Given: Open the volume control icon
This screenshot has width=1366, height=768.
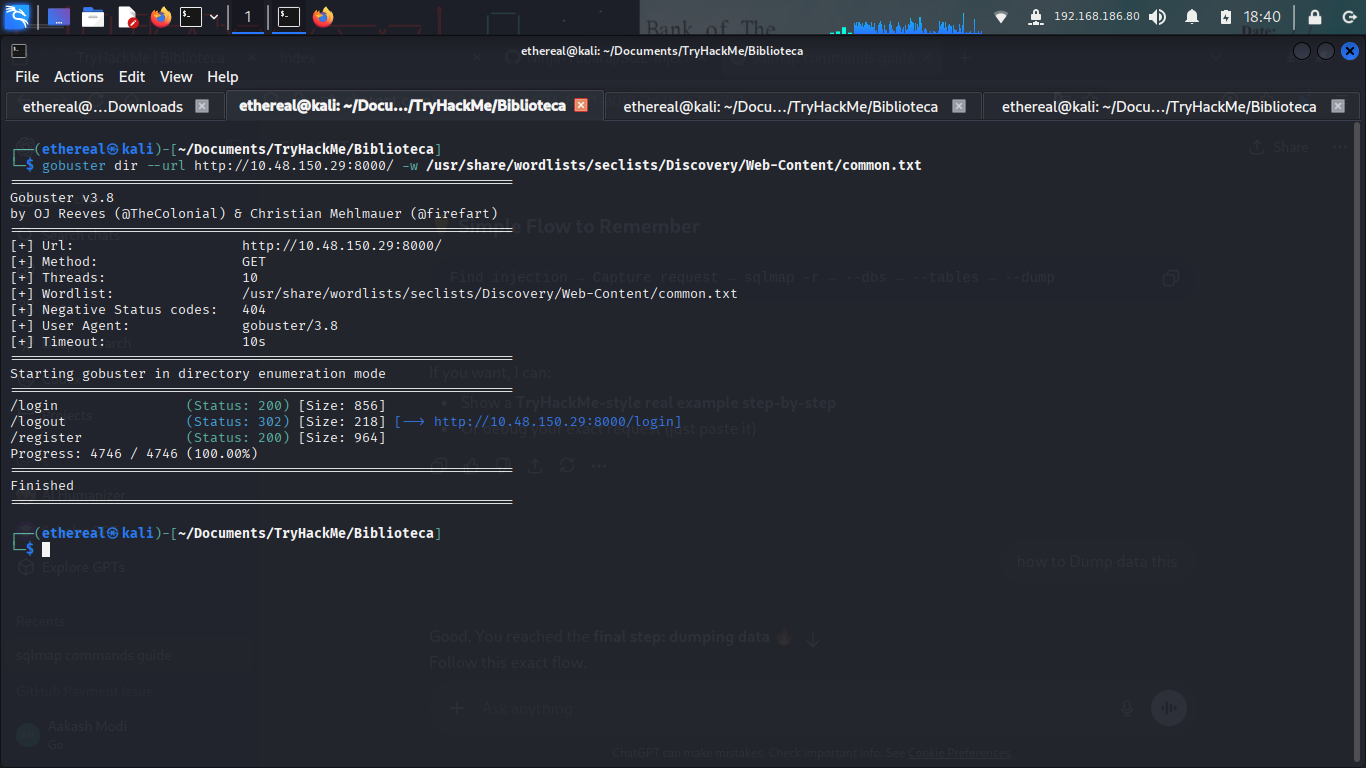Looking at the screenshot, I should click(1157, 17).
